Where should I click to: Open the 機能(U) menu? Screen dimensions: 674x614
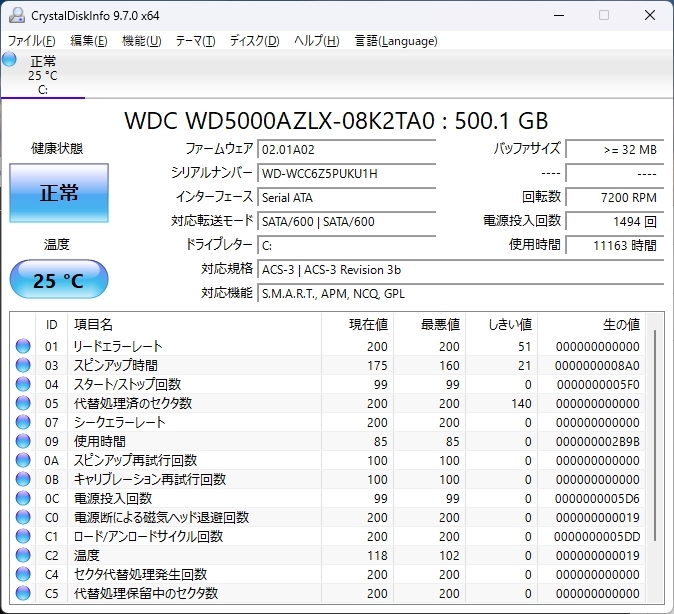tap(141, 41)
